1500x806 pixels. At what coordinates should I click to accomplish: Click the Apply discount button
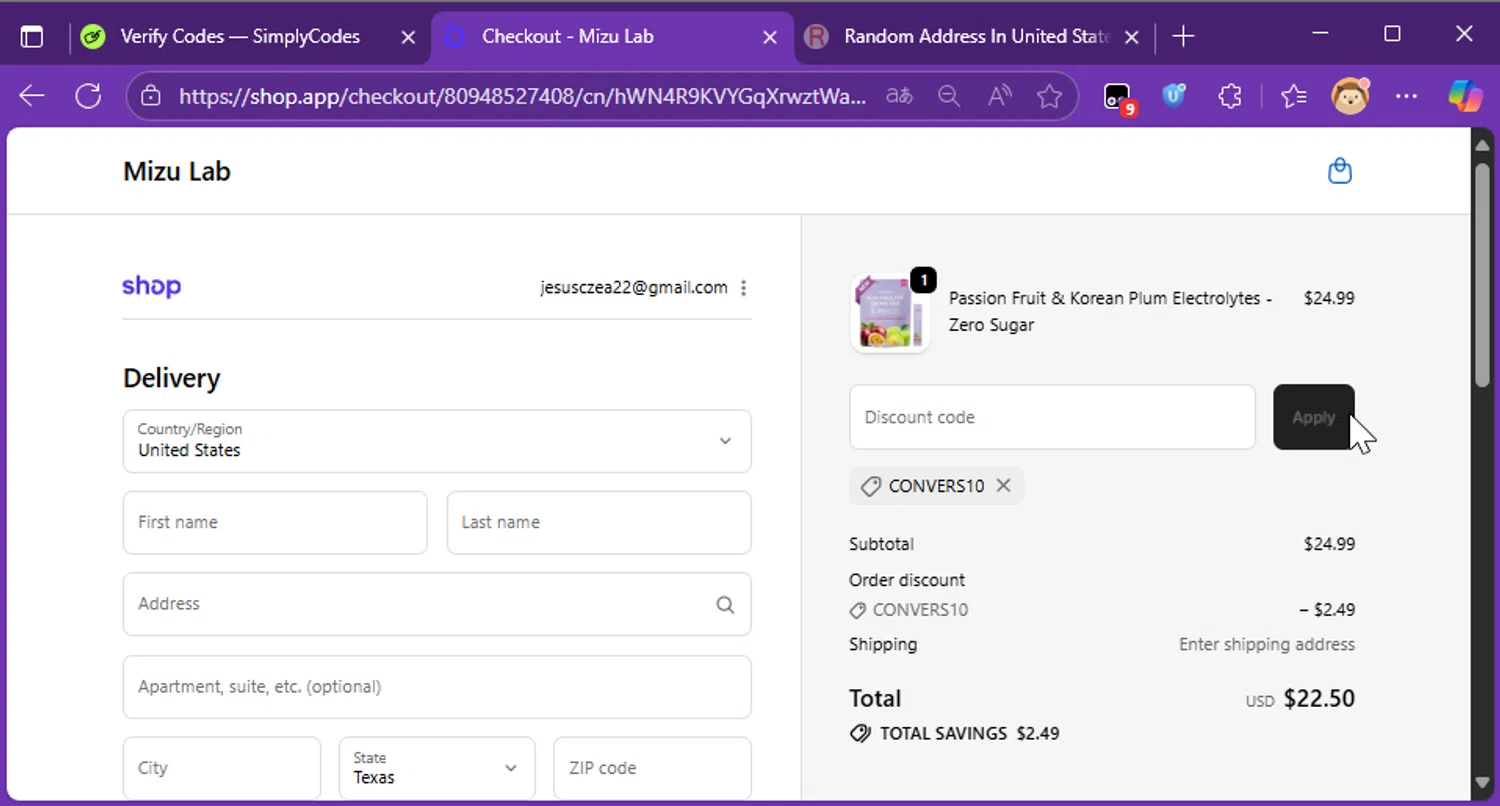(x=1314, y=417)
